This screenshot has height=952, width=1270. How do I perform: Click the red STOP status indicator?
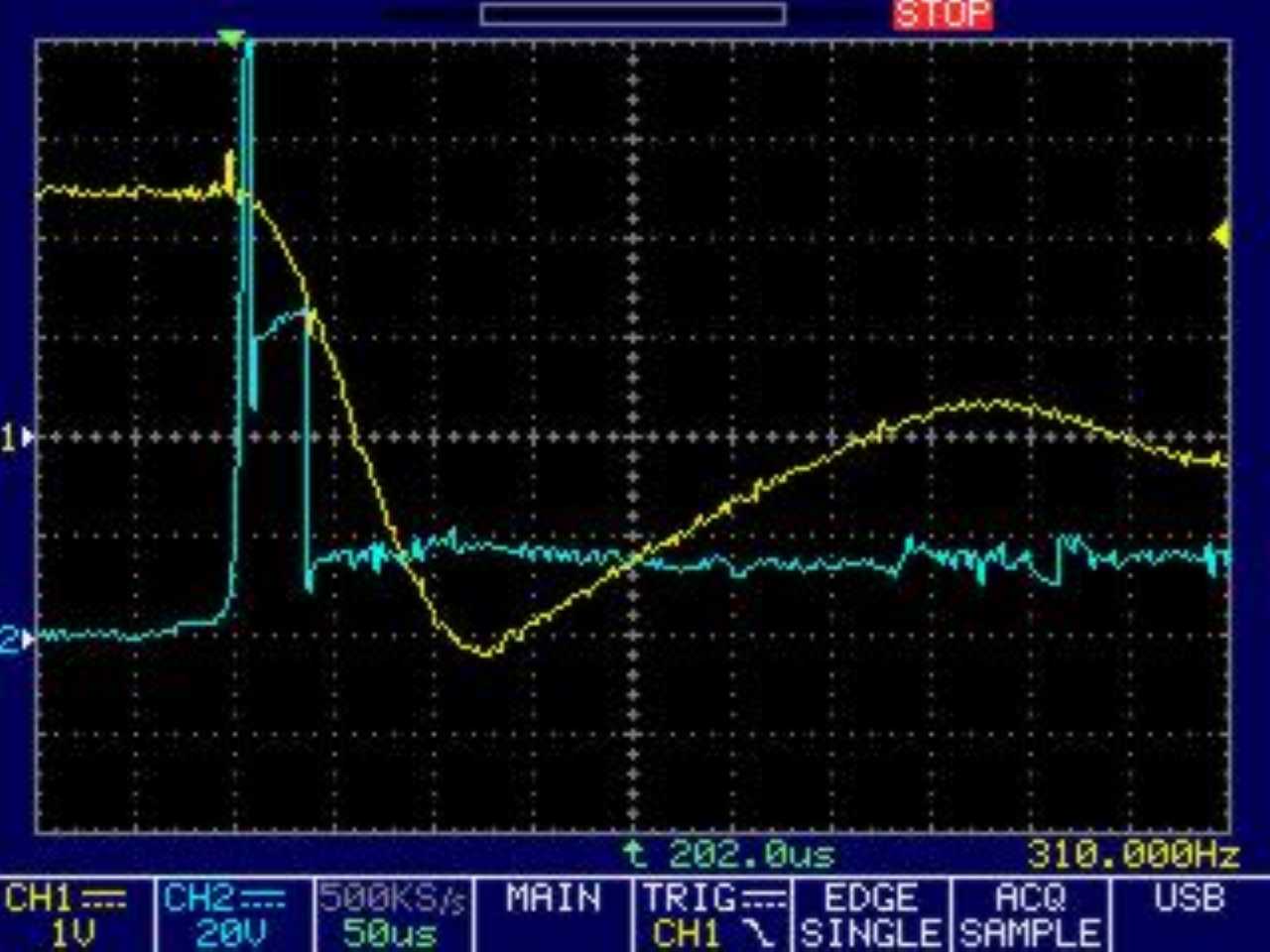click(942, 15)
